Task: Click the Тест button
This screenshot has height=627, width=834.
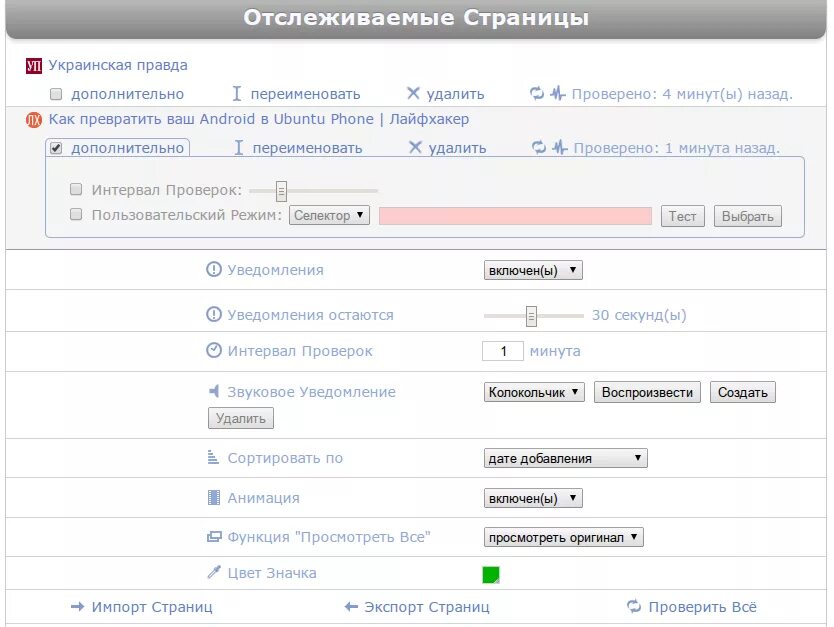Action: (x=682, y=216)
